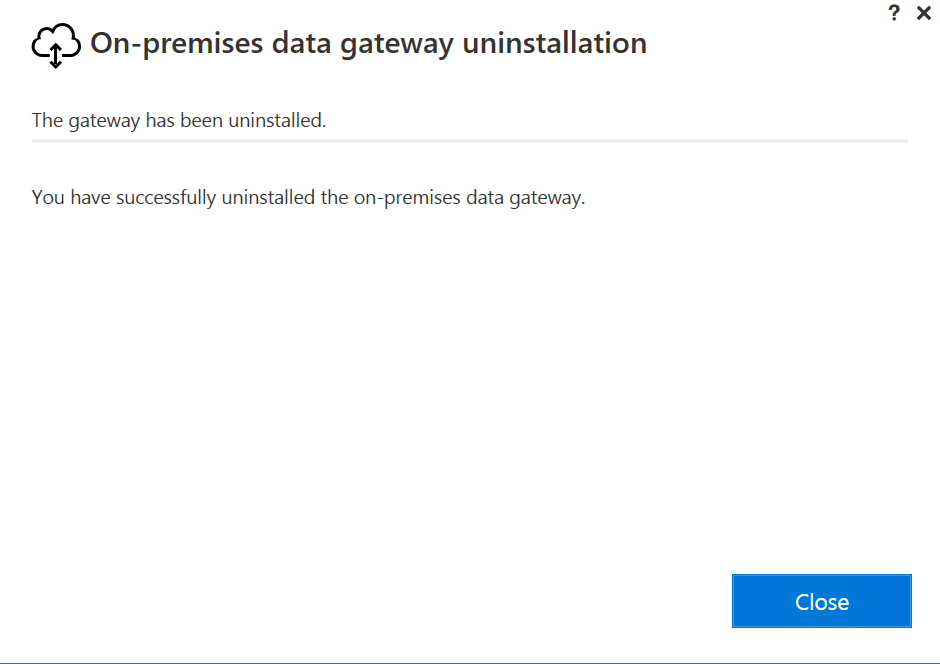Click the 'On-premises data gateway uninstallation' heading

[x=368, y=44]
